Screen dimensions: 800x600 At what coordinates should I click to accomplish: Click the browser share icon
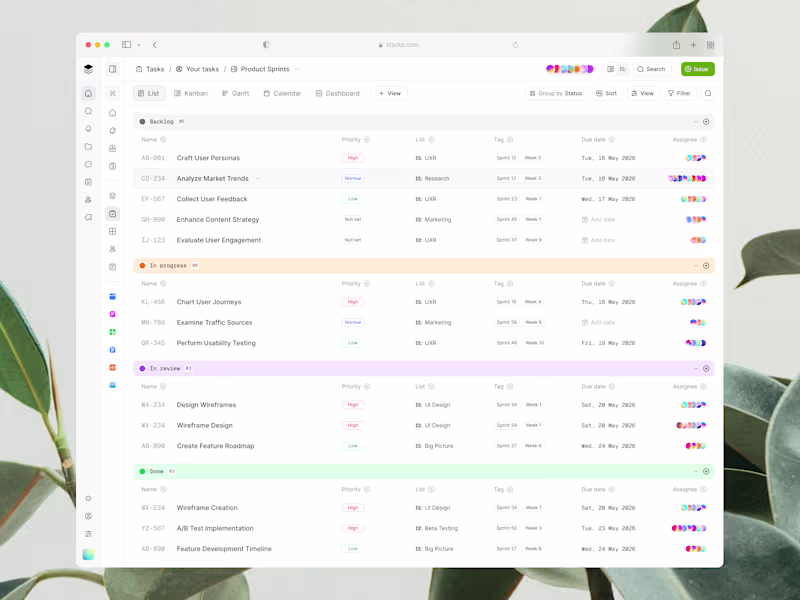[676, 45]
